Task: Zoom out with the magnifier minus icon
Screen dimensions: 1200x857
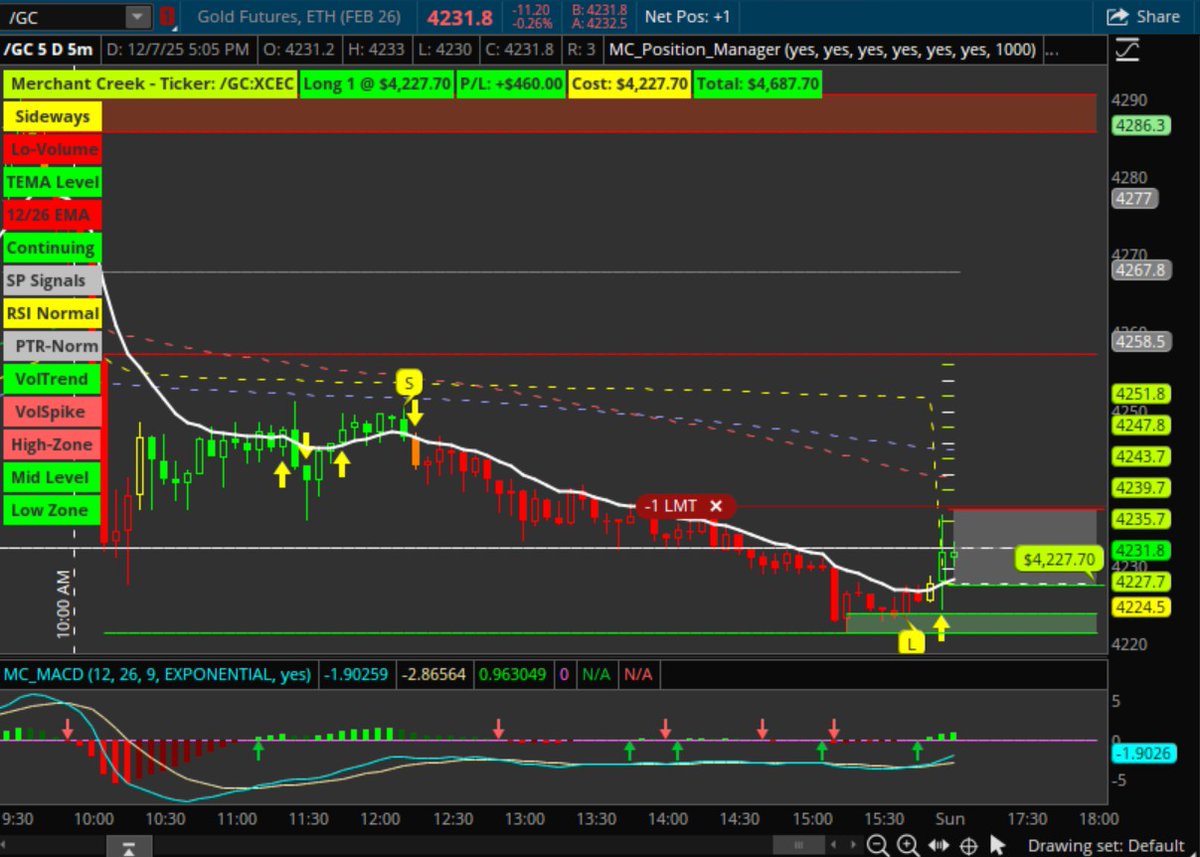Action: [x=876, y=845]
